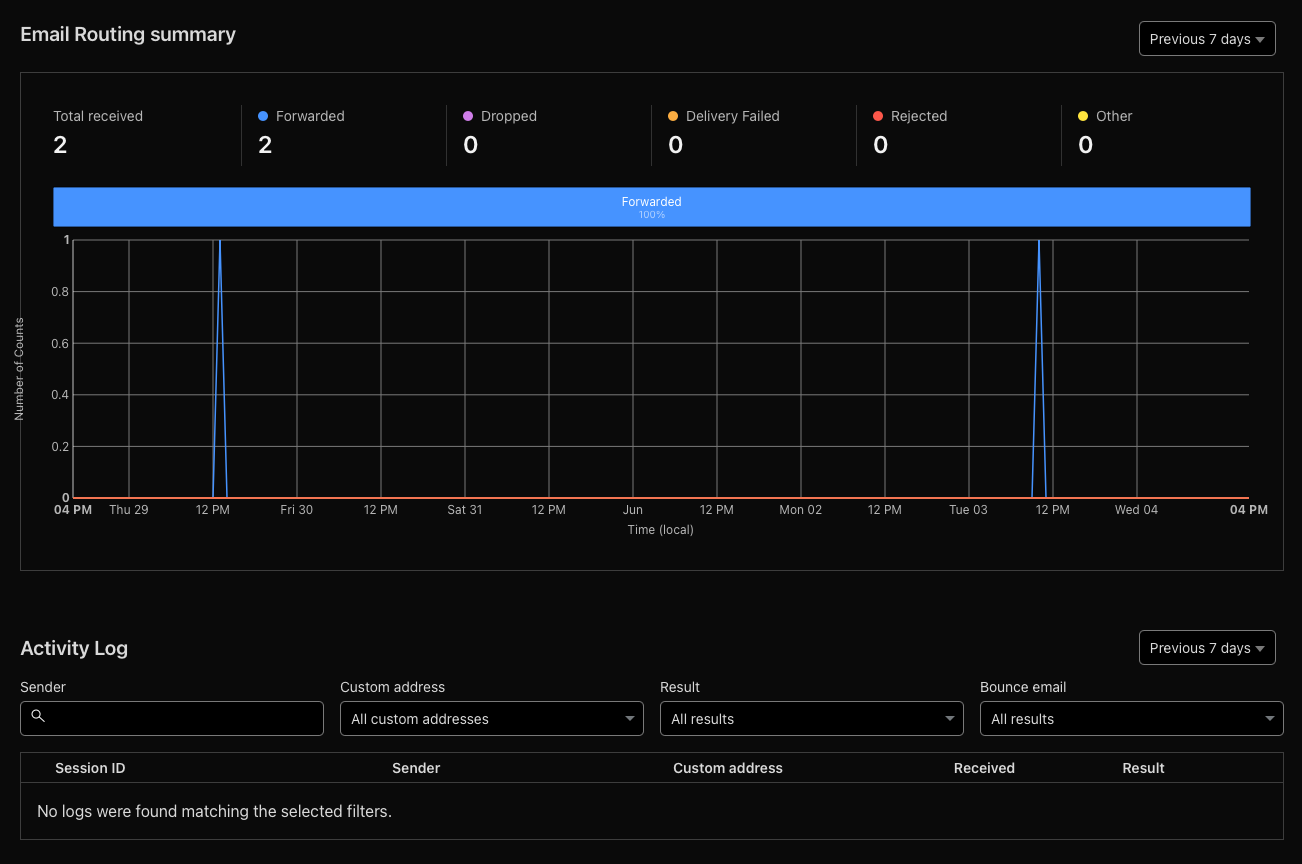Click the blue Forwarded 100% bar
1302x864 pixels.
coord(651,206)
